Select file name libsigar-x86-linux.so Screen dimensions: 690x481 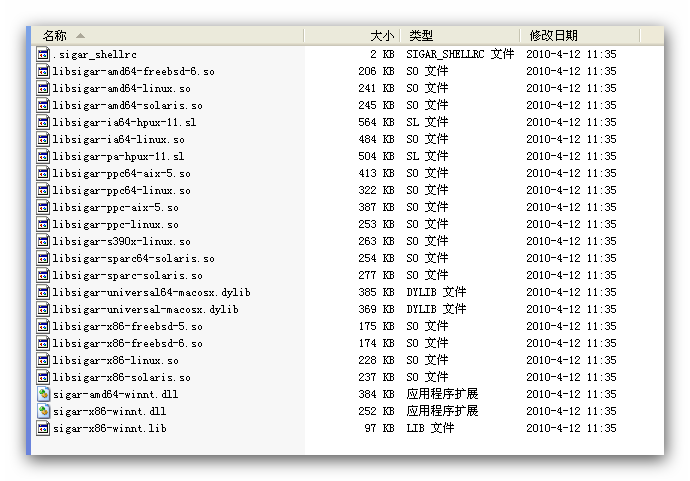(x=115, y=360)
